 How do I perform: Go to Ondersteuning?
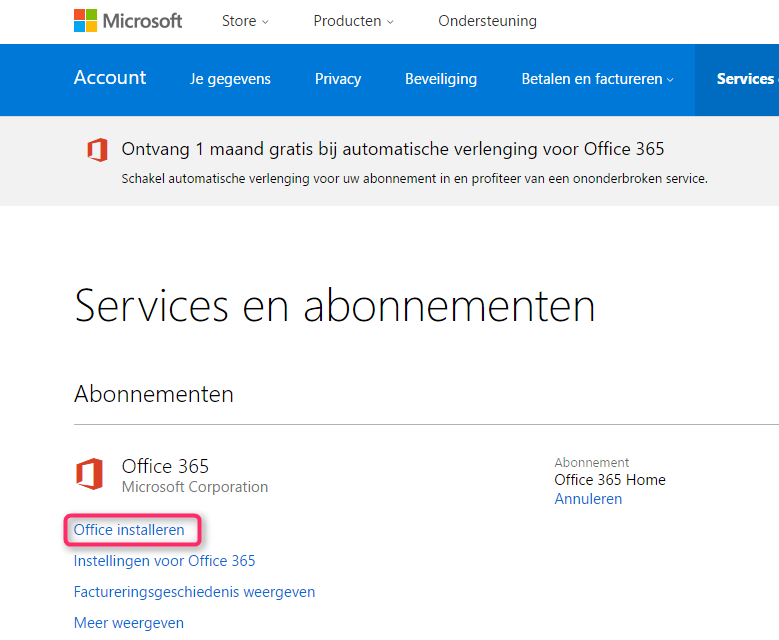[x=487, y=21]
